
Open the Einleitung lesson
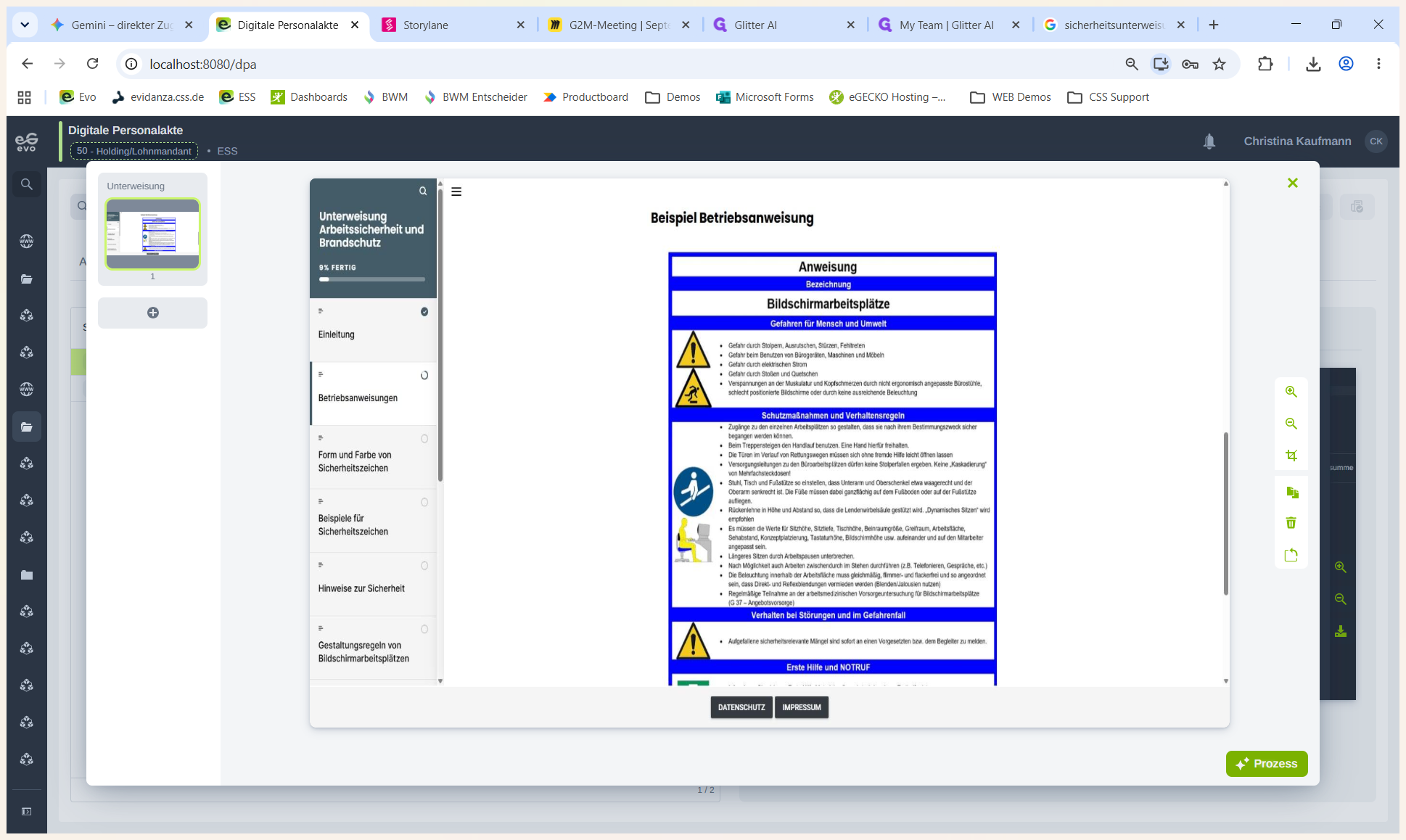click(x=373, y=330)
